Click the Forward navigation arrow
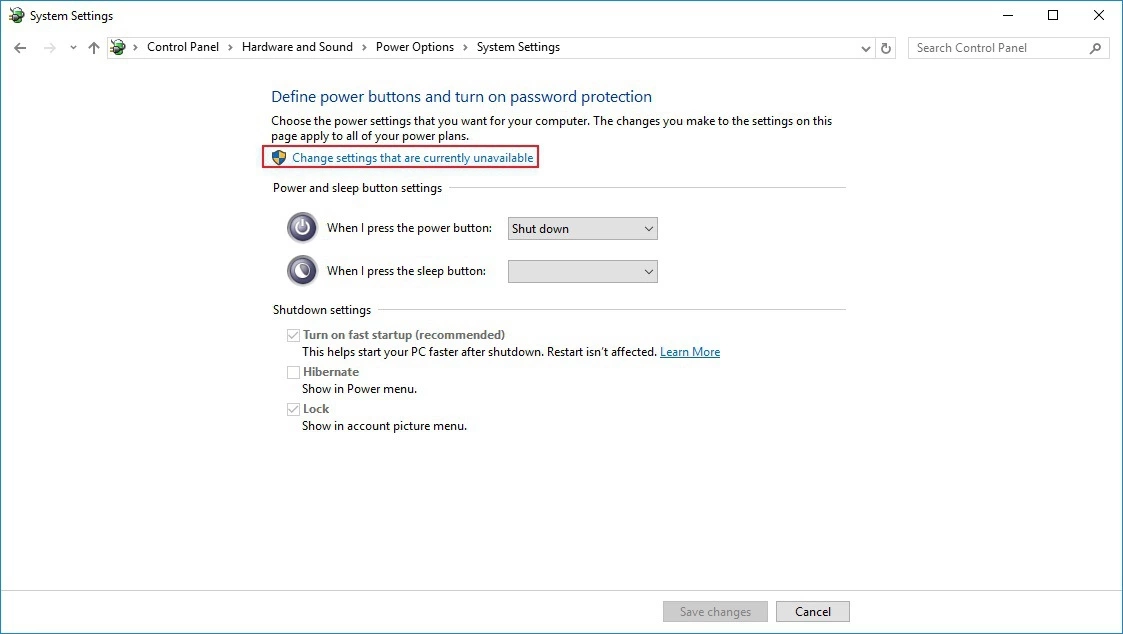Screen dimensions: 1123x634 pos(49,48)
